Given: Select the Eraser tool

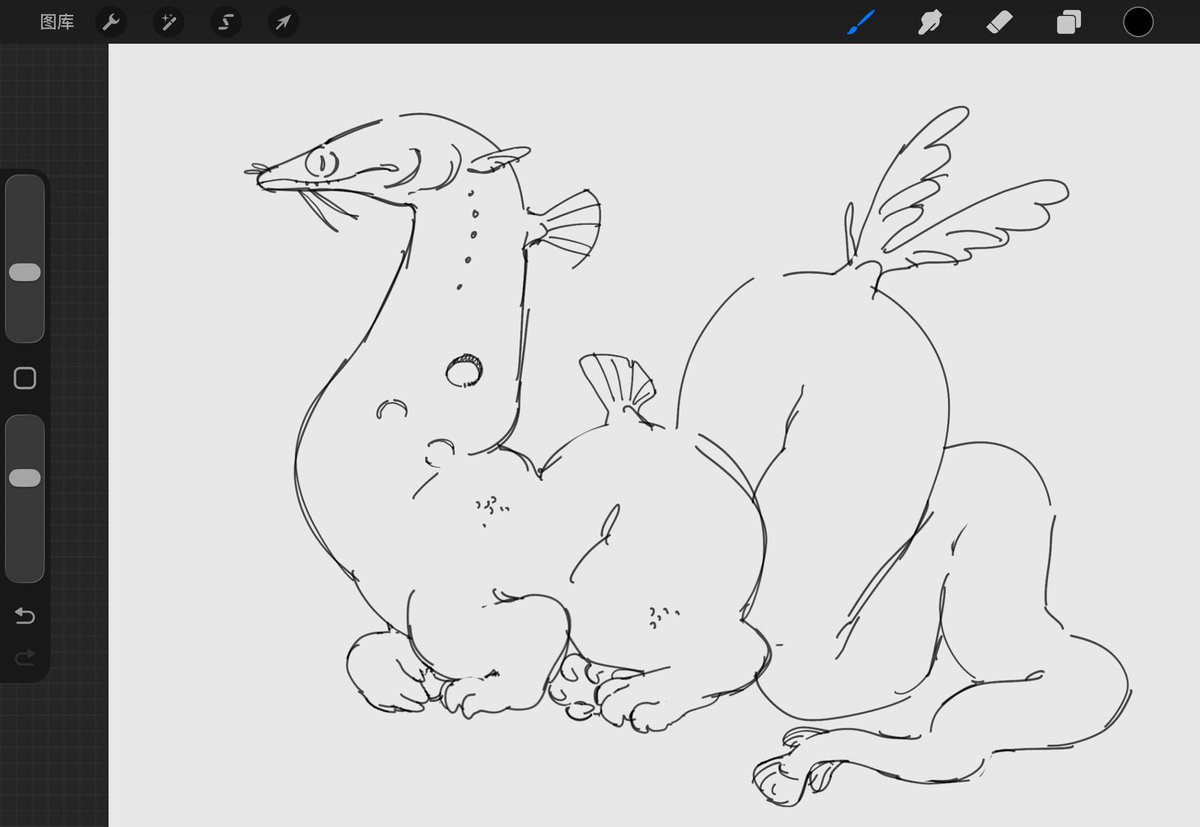Looking at the screenshot, I should click(x=999, y=22).
